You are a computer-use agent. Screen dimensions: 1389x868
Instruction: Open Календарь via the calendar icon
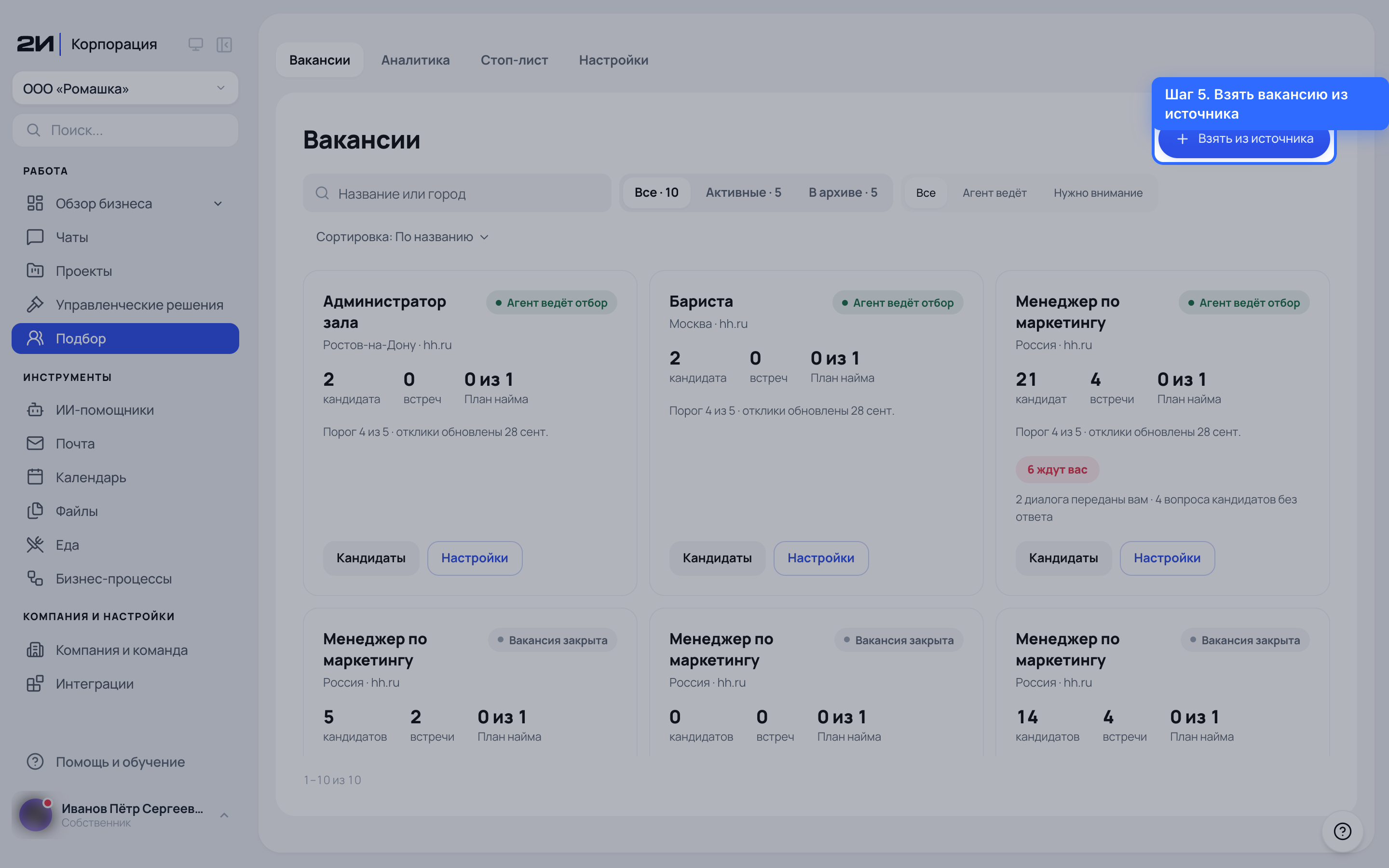35,477
